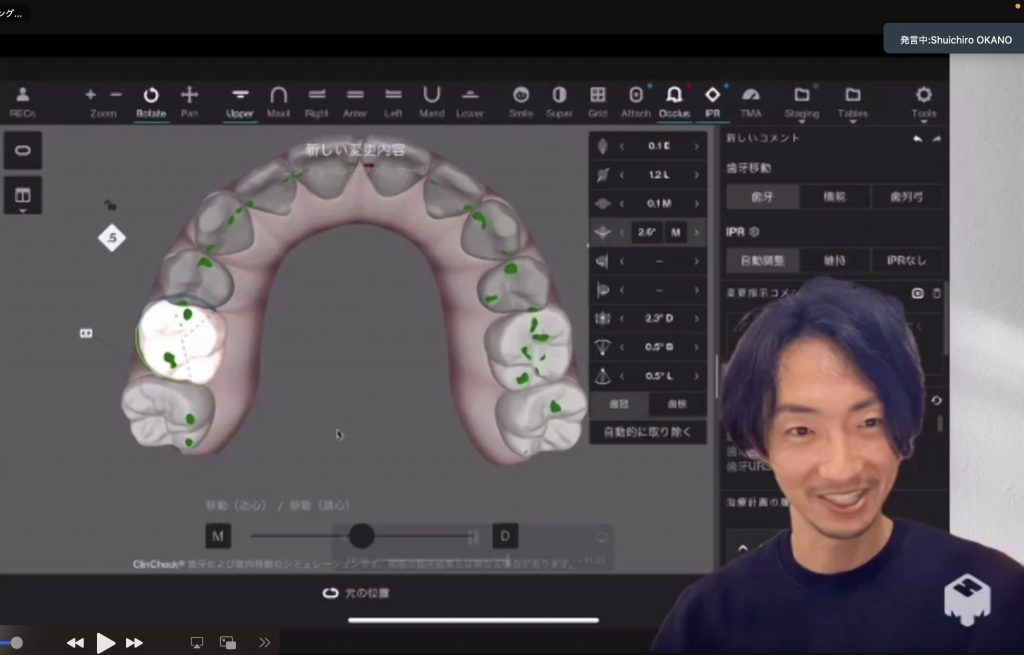This screenshot has width=1024, height=655.
Task: Increase the 2.6° M rotation value
Action: (697, 232)
